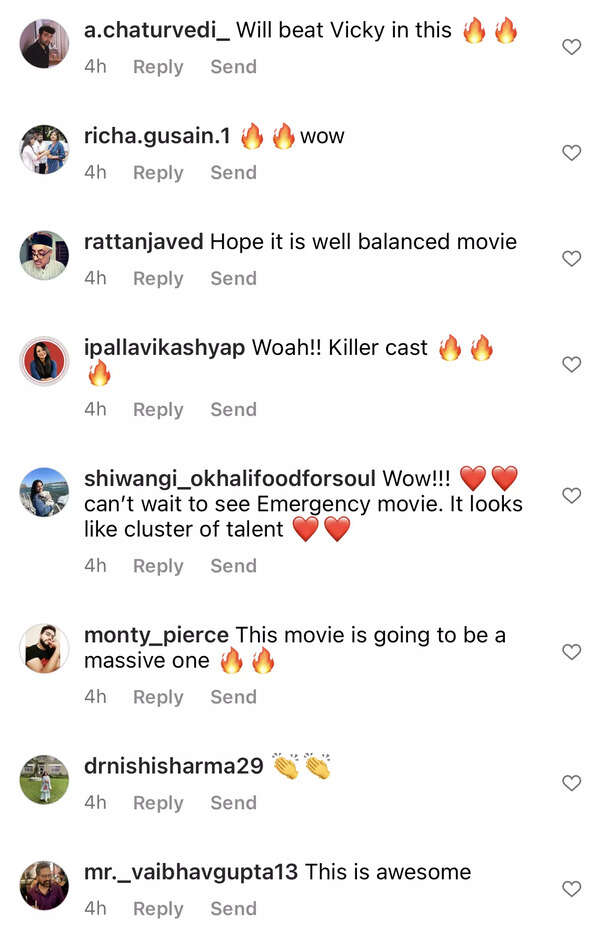616x942 pixels.
Task: View drnishisharma29's profile photo
Action: 44,780
